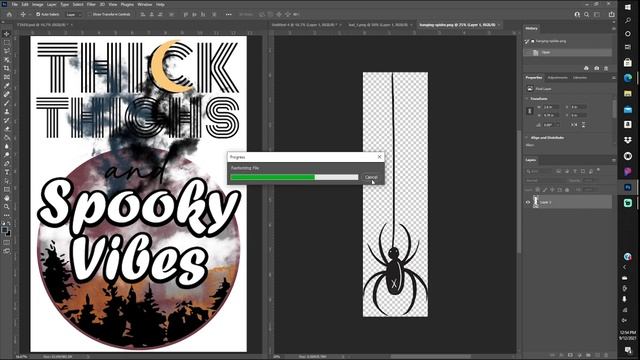Select the Lasso tool
The width and height of the screenshot is (640, 360).
click(x=7, y=51)
